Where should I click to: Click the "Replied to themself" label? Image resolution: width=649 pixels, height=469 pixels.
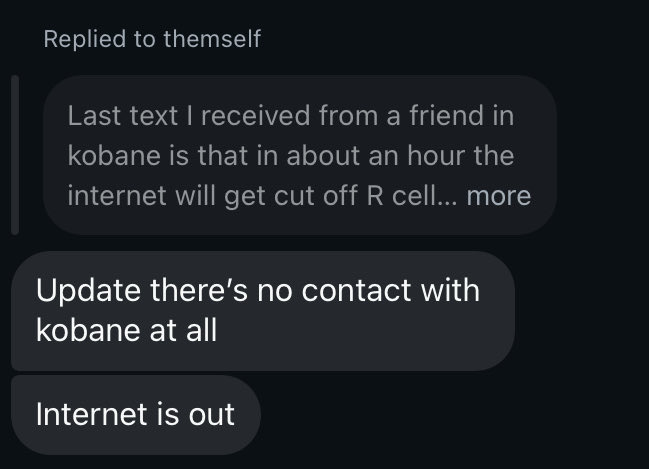(152, 39)
